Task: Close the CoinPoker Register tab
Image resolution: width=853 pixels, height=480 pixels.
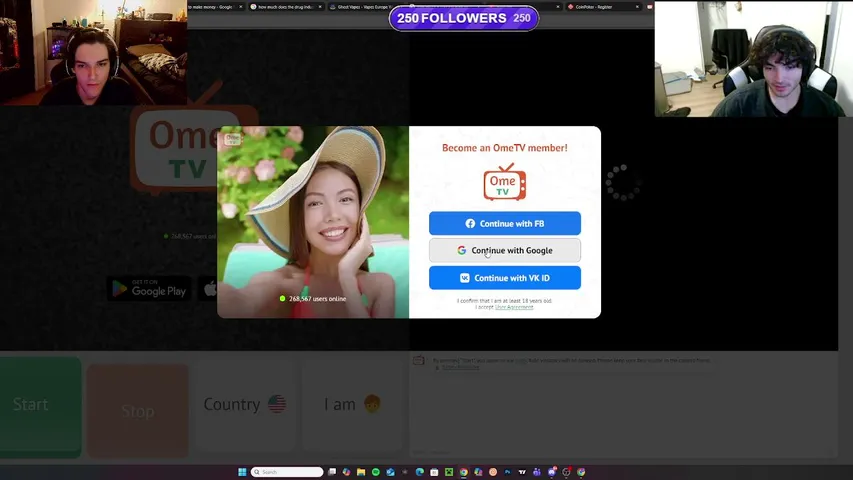Action: [637, 7]
